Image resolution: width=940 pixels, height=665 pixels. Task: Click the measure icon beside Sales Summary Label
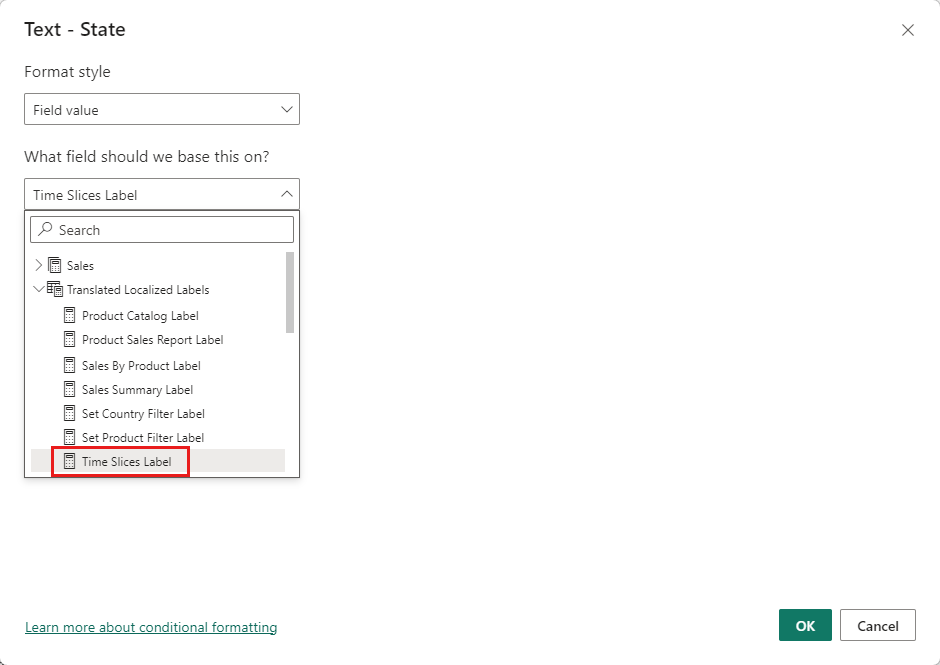(69, 389)
